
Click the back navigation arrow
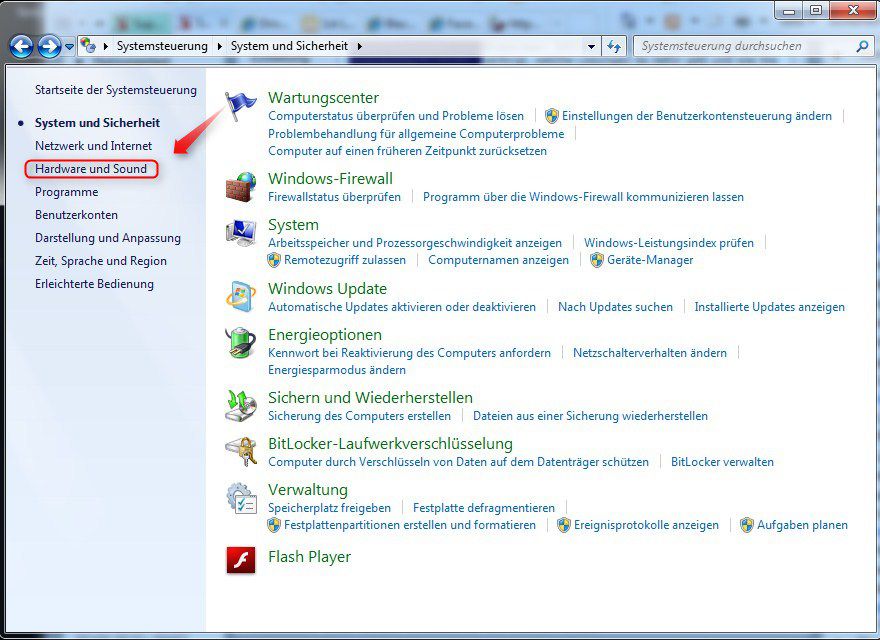tap(21, 46)
